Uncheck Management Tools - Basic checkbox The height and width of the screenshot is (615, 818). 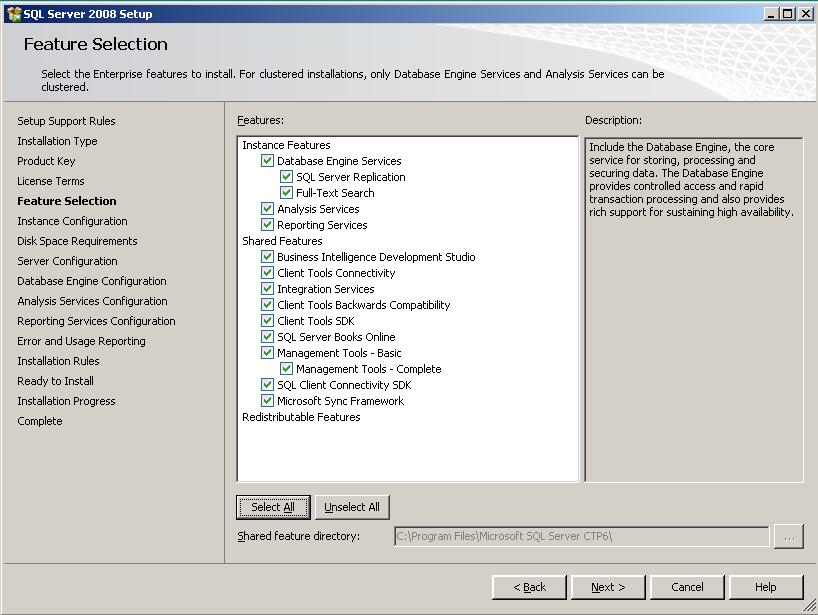[267, 353]
